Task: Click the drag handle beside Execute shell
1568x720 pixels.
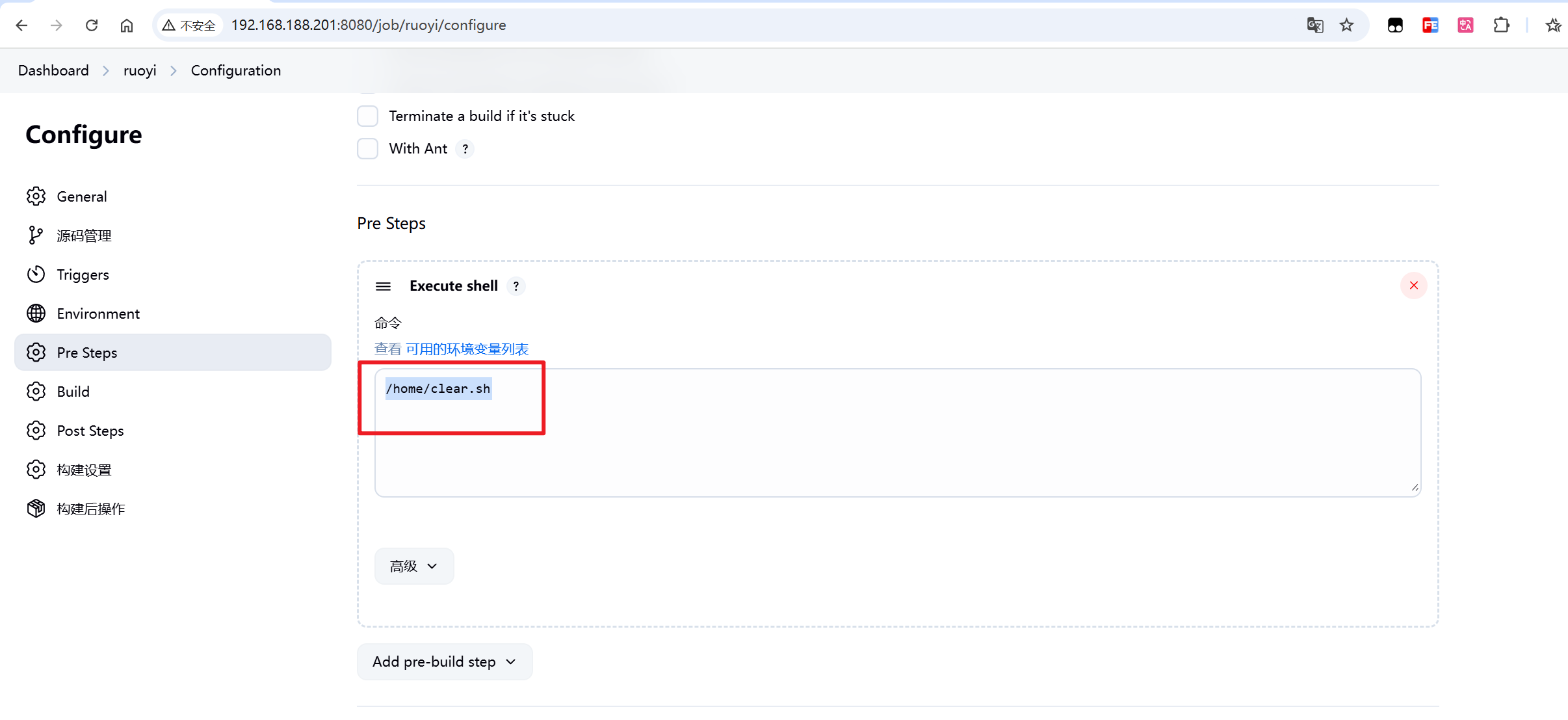Action: [x=383, y=286]
